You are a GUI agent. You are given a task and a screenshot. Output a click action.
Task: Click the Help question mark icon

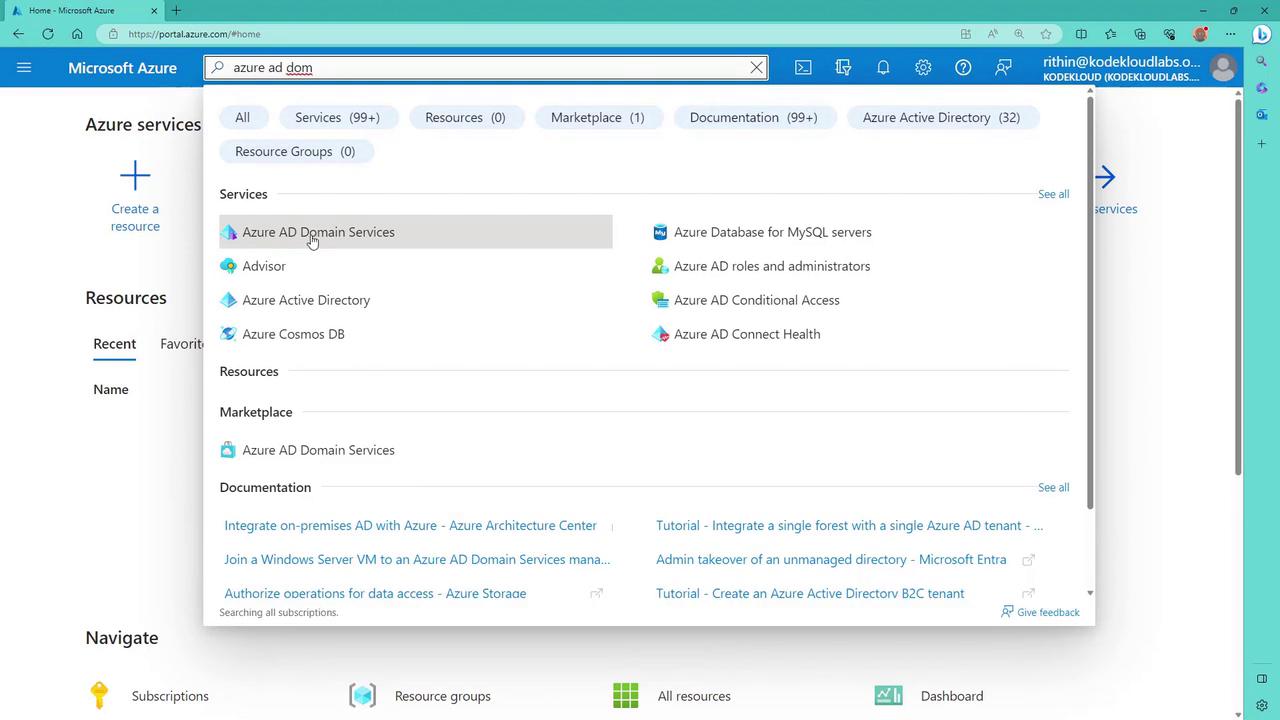(x=963, y=67)
